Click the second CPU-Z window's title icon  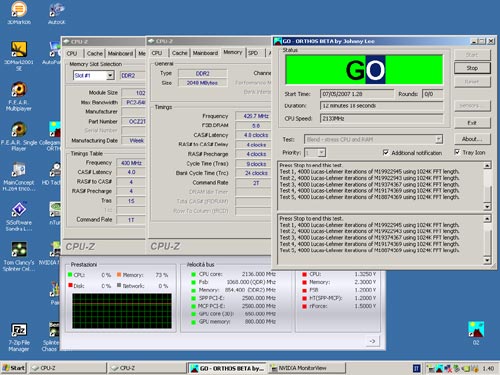(151, 41)
